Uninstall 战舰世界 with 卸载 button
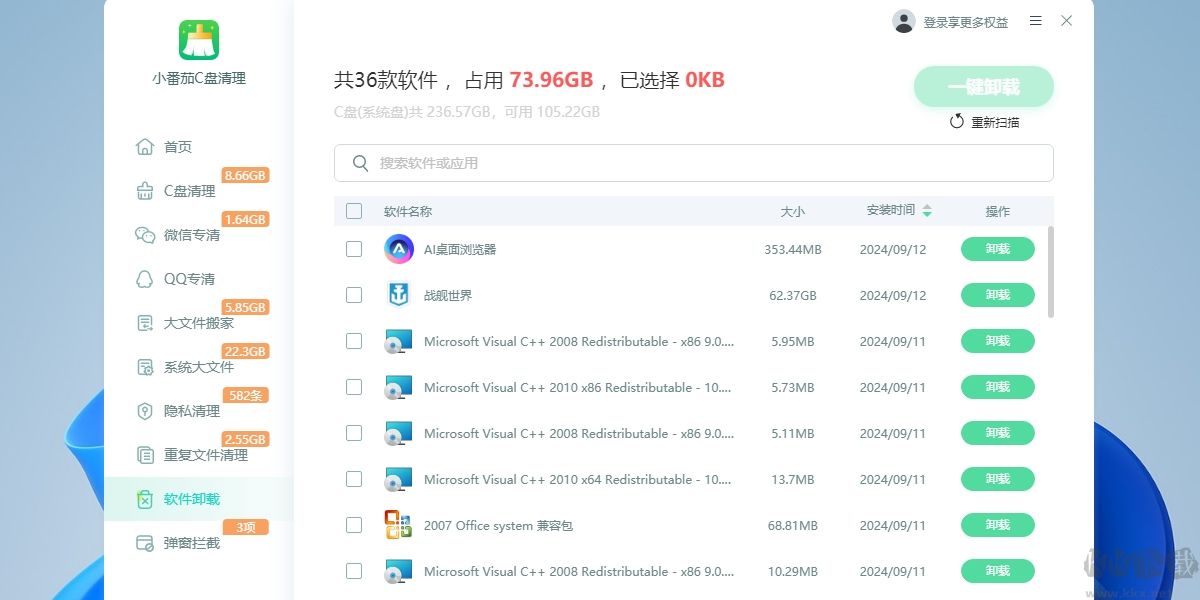The height and width of the screenshot is (600, 1200). coord(998,295)
